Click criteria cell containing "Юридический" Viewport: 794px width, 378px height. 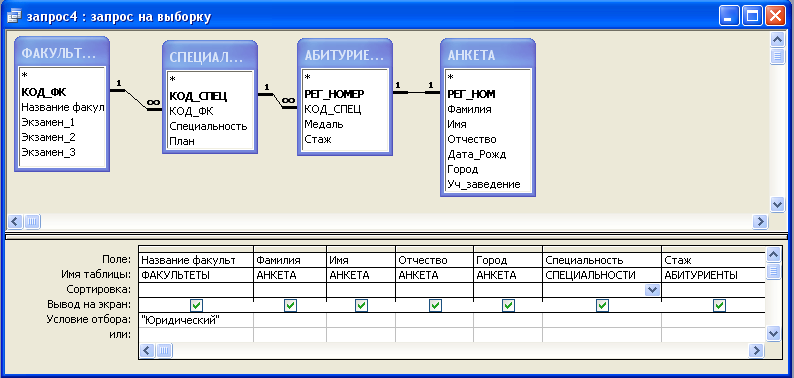[x=196, y=320]
